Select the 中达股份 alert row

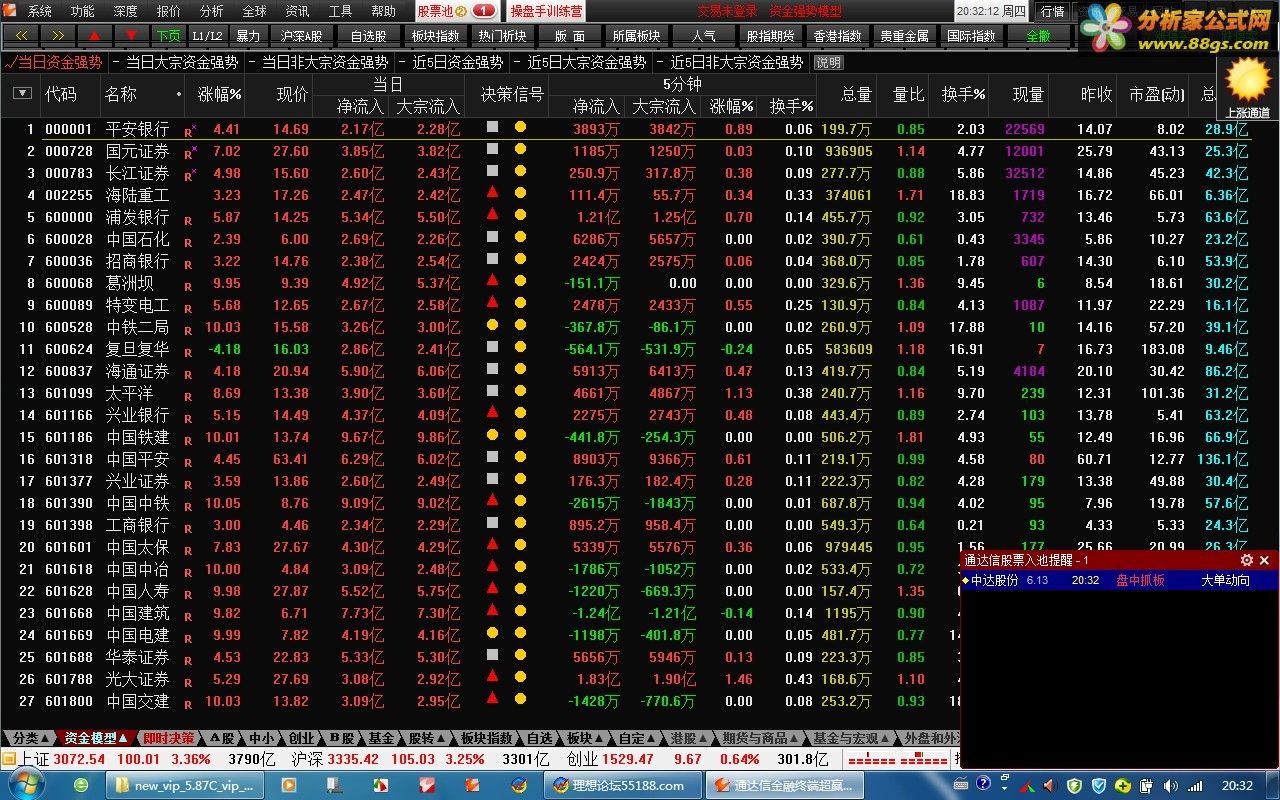(x=1119, y=580)
